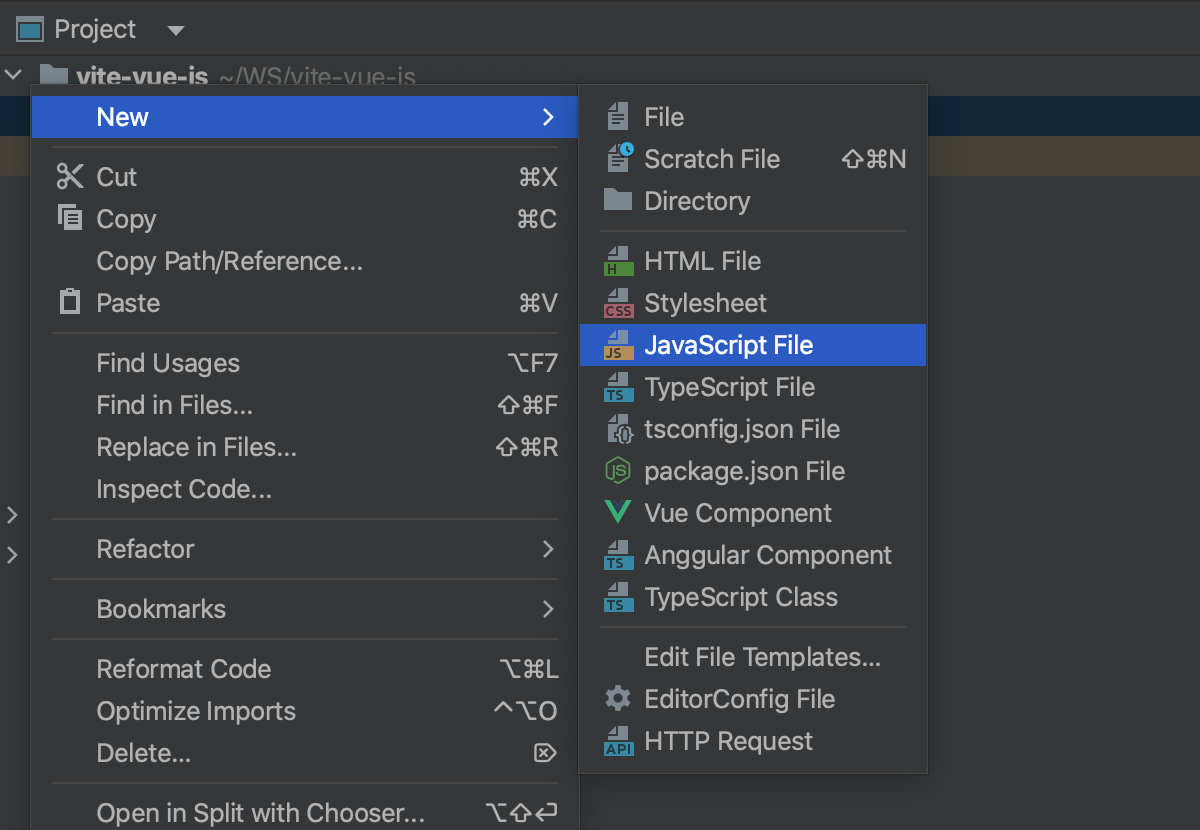Open the Project view switcher dropdown

coord(175,29)
